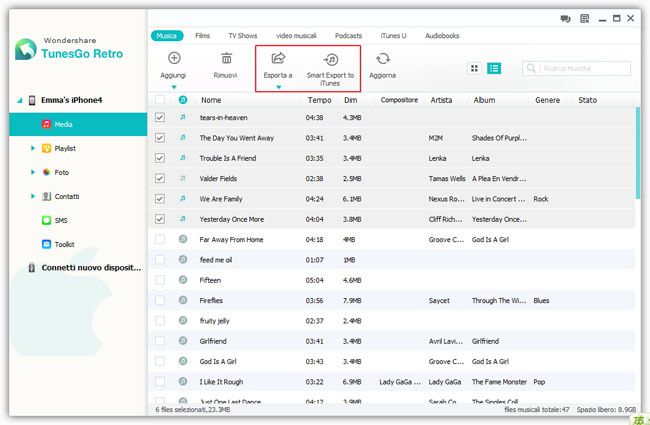Click the disc icon beside Fireflies
The image size is (650, 425).
coord(183,300)
